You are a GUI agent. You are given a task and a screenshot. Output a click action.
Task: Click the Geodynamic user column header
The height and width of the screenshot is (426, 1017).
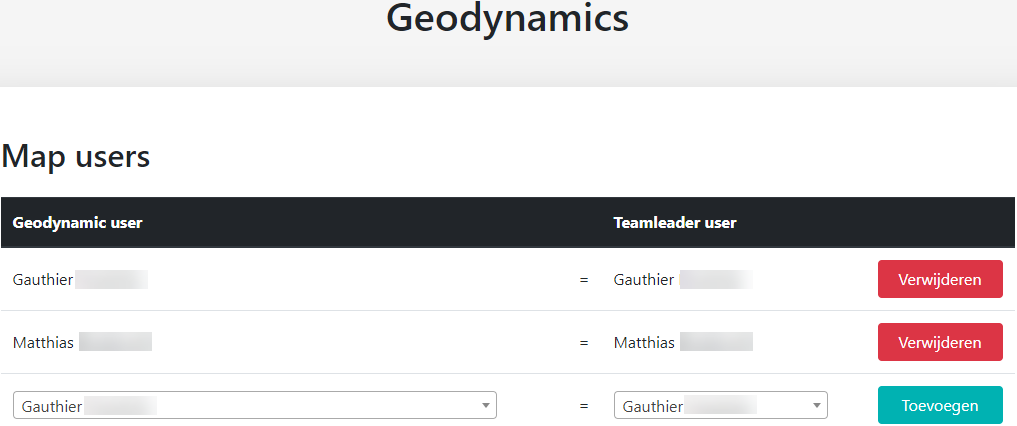(77, 222)
